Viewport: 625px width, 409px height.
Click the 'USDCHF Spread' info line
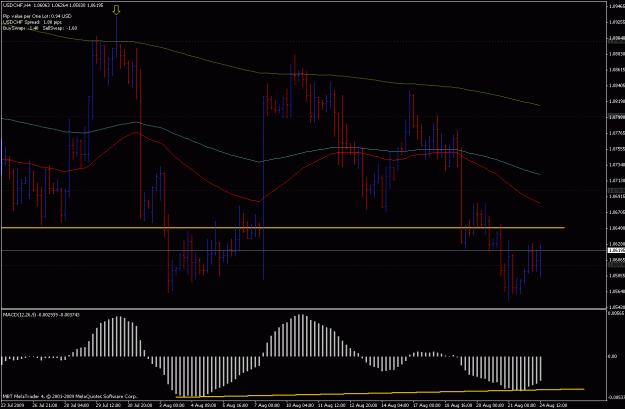(x=32, y=22)
